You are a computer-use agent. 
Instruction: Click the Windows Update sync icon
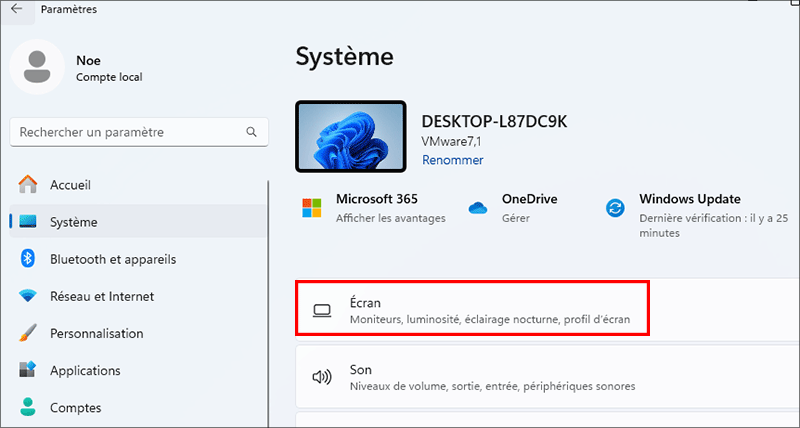(616, 208)
